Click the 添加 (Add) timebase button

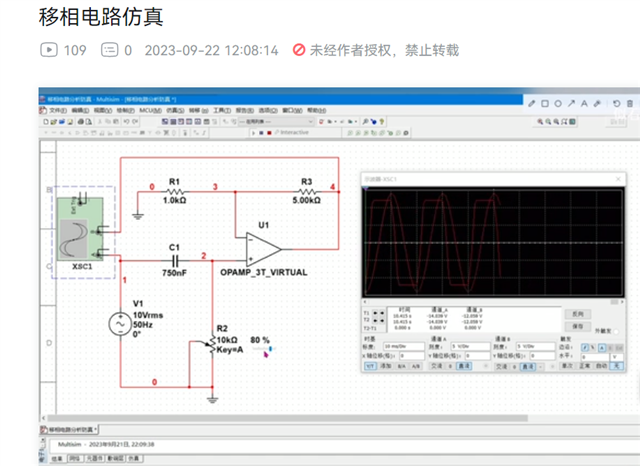click(386, 366)
